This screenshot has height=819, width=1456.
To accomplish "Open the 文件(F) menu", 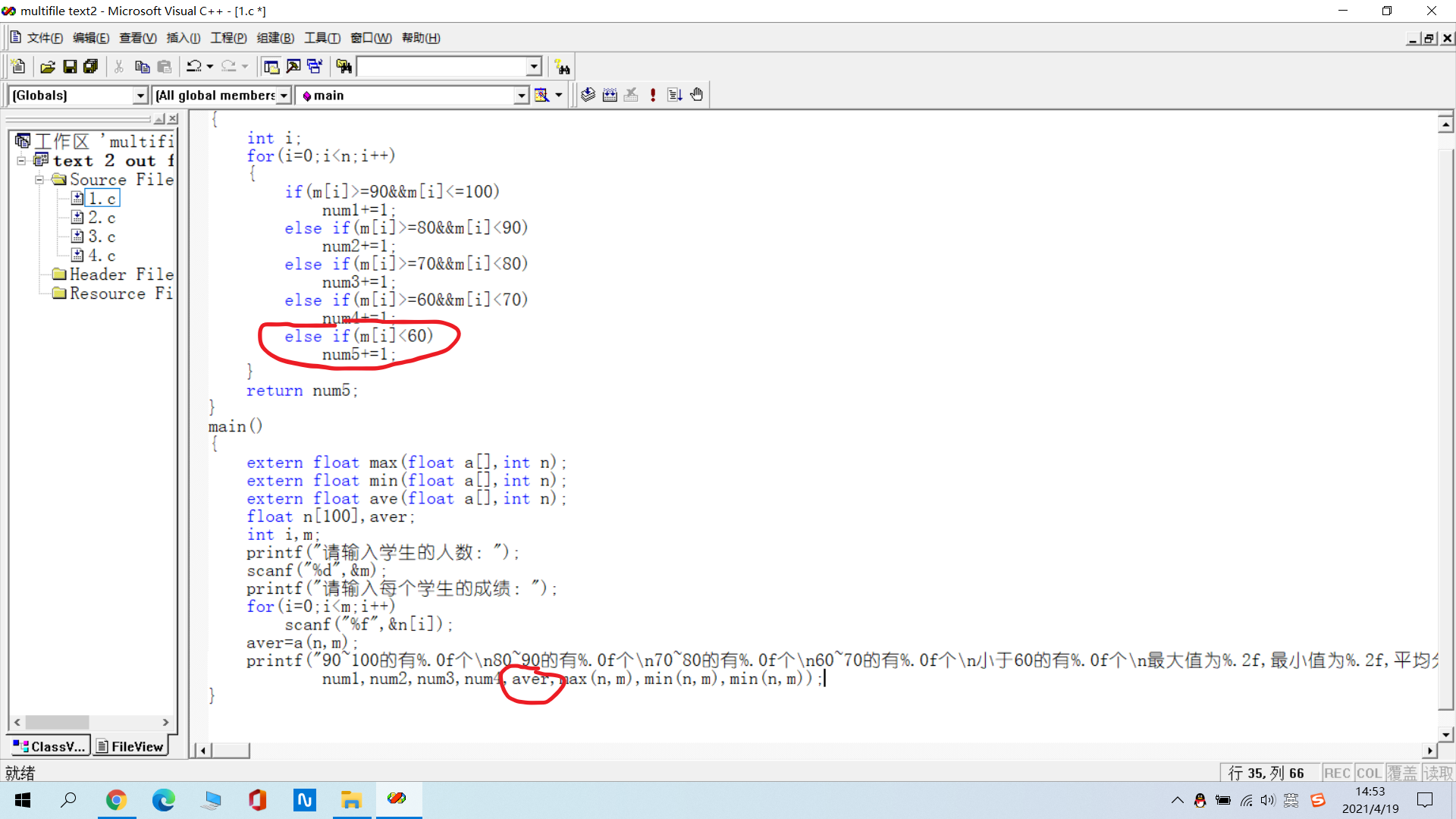I will (45, 38).
